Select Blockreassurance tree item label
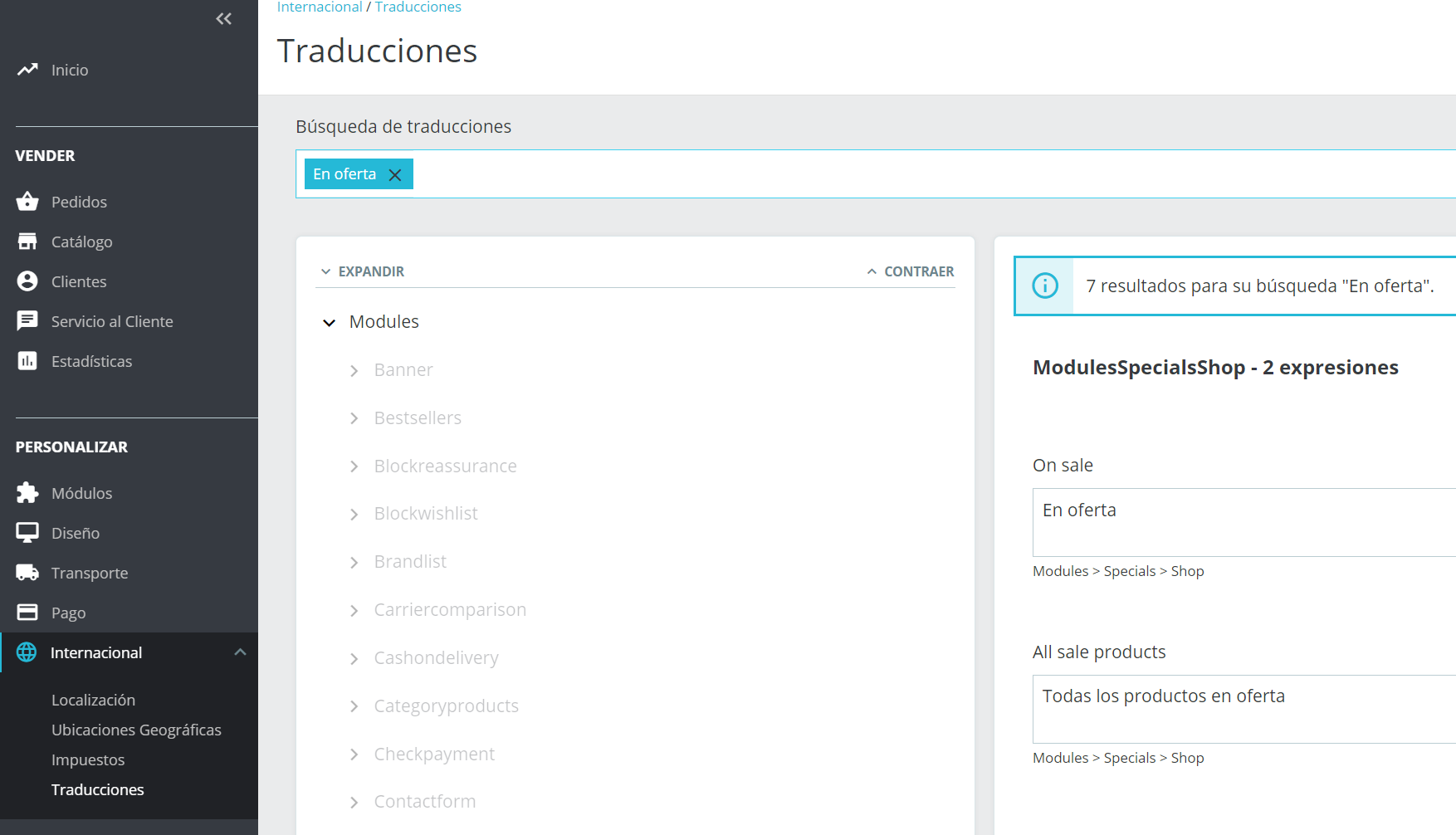Image resolution: width=1456 pixels, height=835 pixels. click(x=445, y=466)
